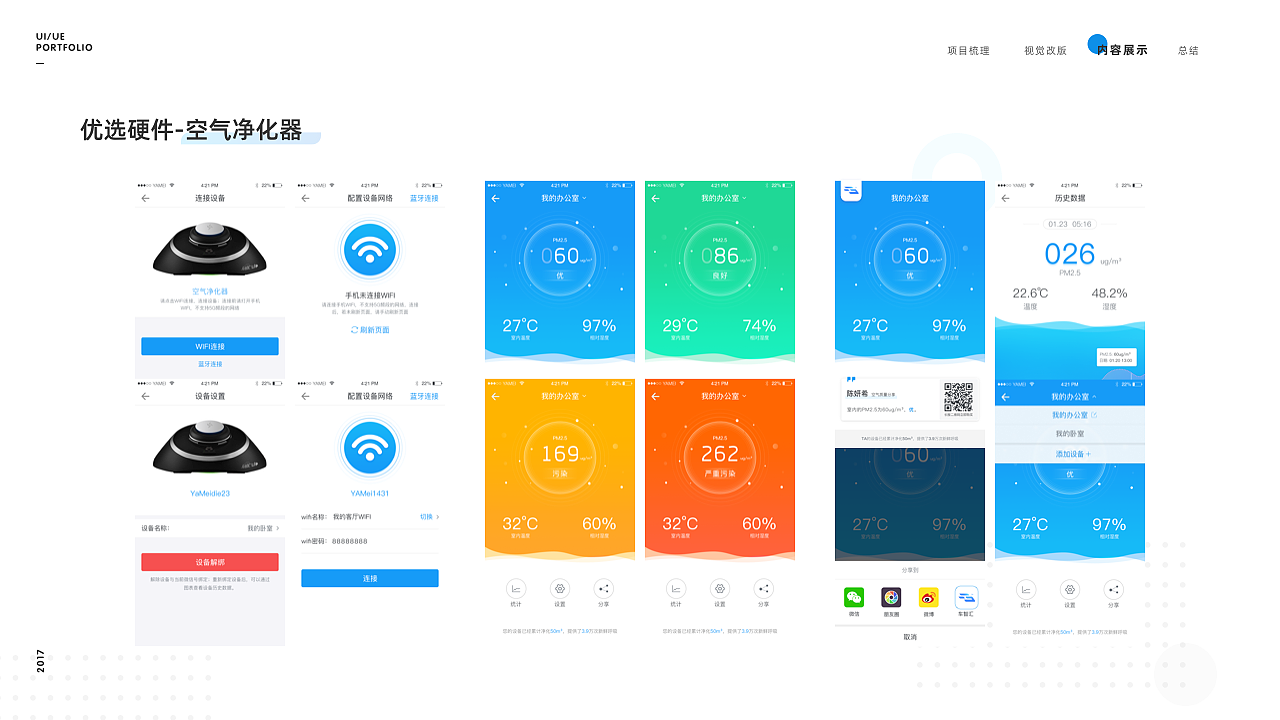Share to 朋友圈 icon
This screenshot has height=720, width=1280.
click(891, 597)
